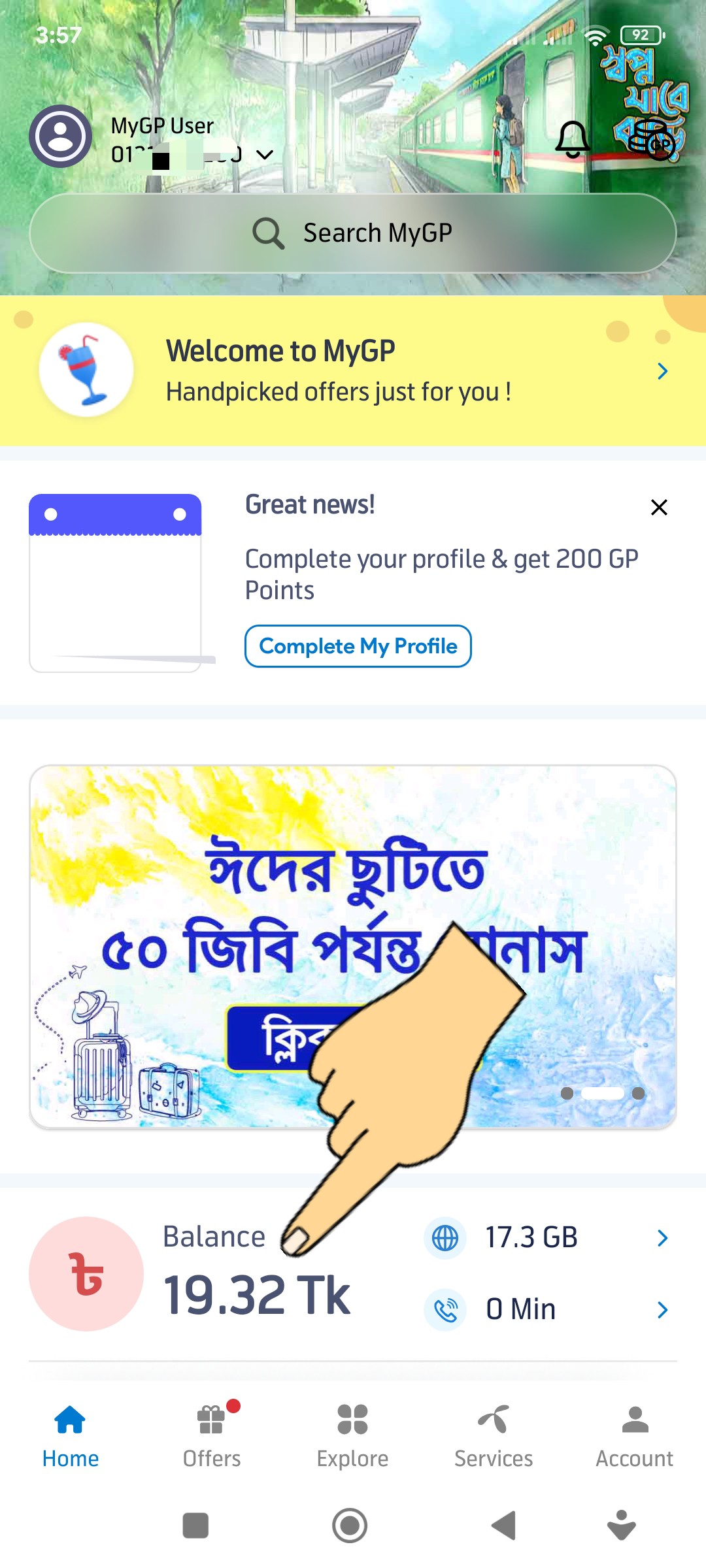The image size is (706, 1568).
Task: Open the Services tab
Action: click(494, 1436)
